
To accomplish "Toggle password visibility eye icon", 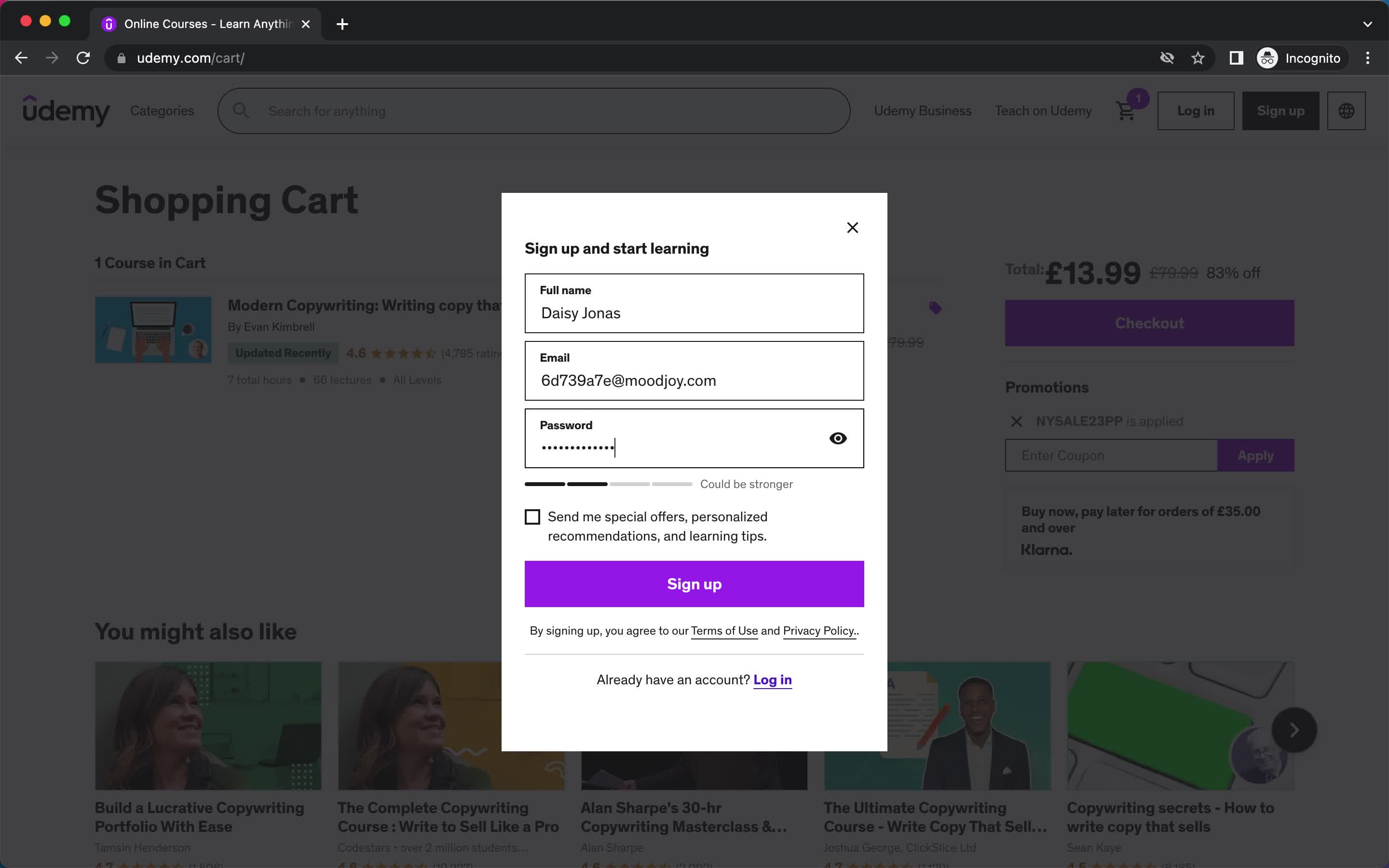I will 838,438.
